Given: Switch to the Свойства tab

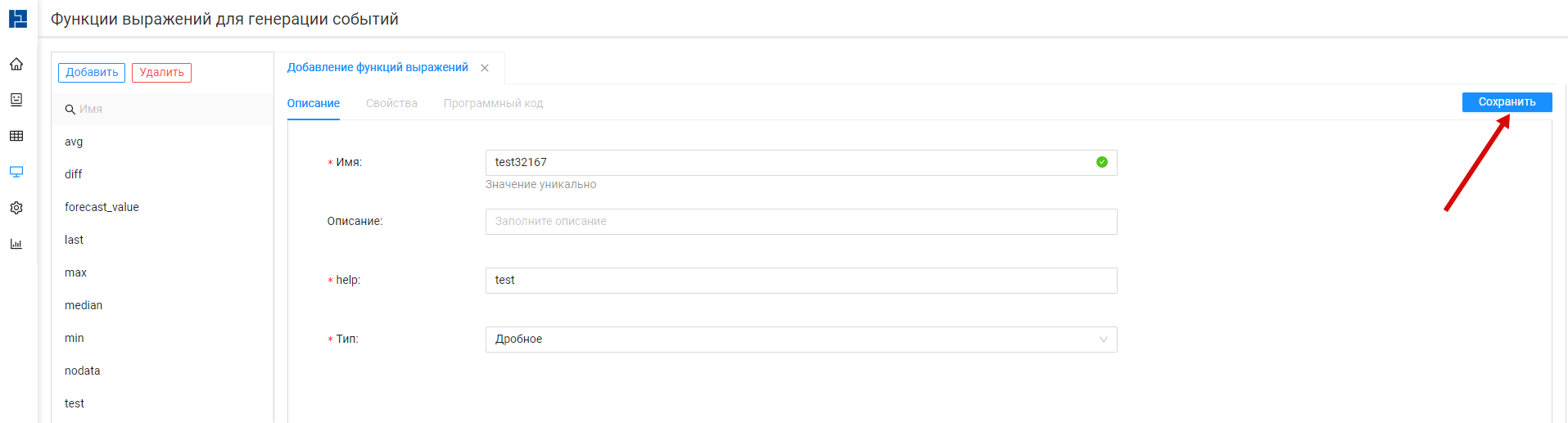Looking at the screenshot, I should 391,104.
